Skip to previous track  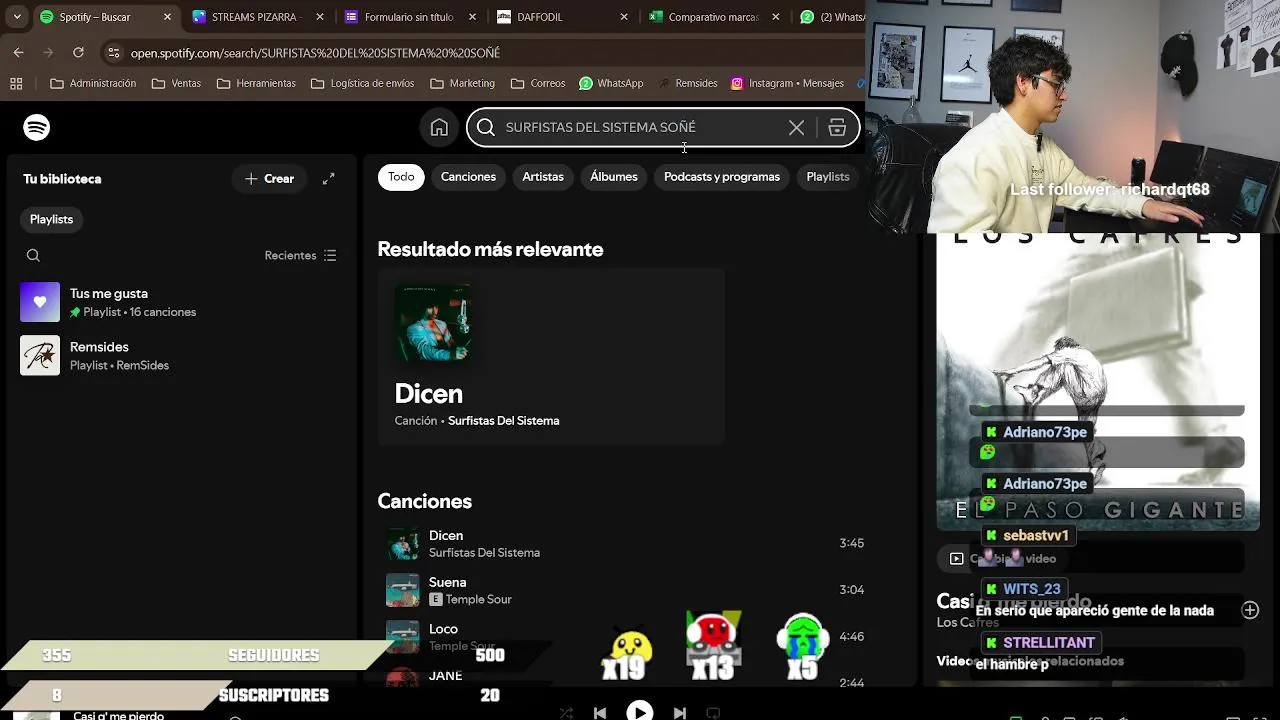coord(600,713)
